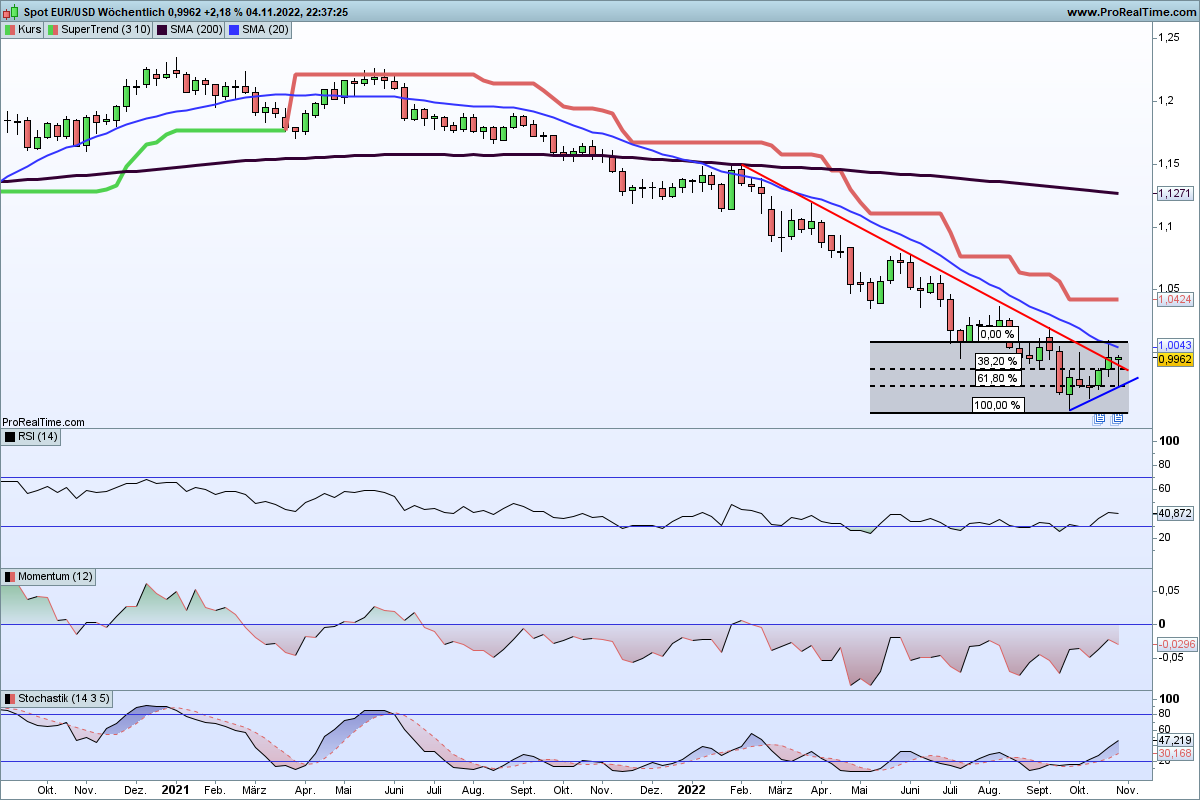Select the Kurs legend tab
The height and width of the screenshot is (800, 1200).
pos(25,30)
